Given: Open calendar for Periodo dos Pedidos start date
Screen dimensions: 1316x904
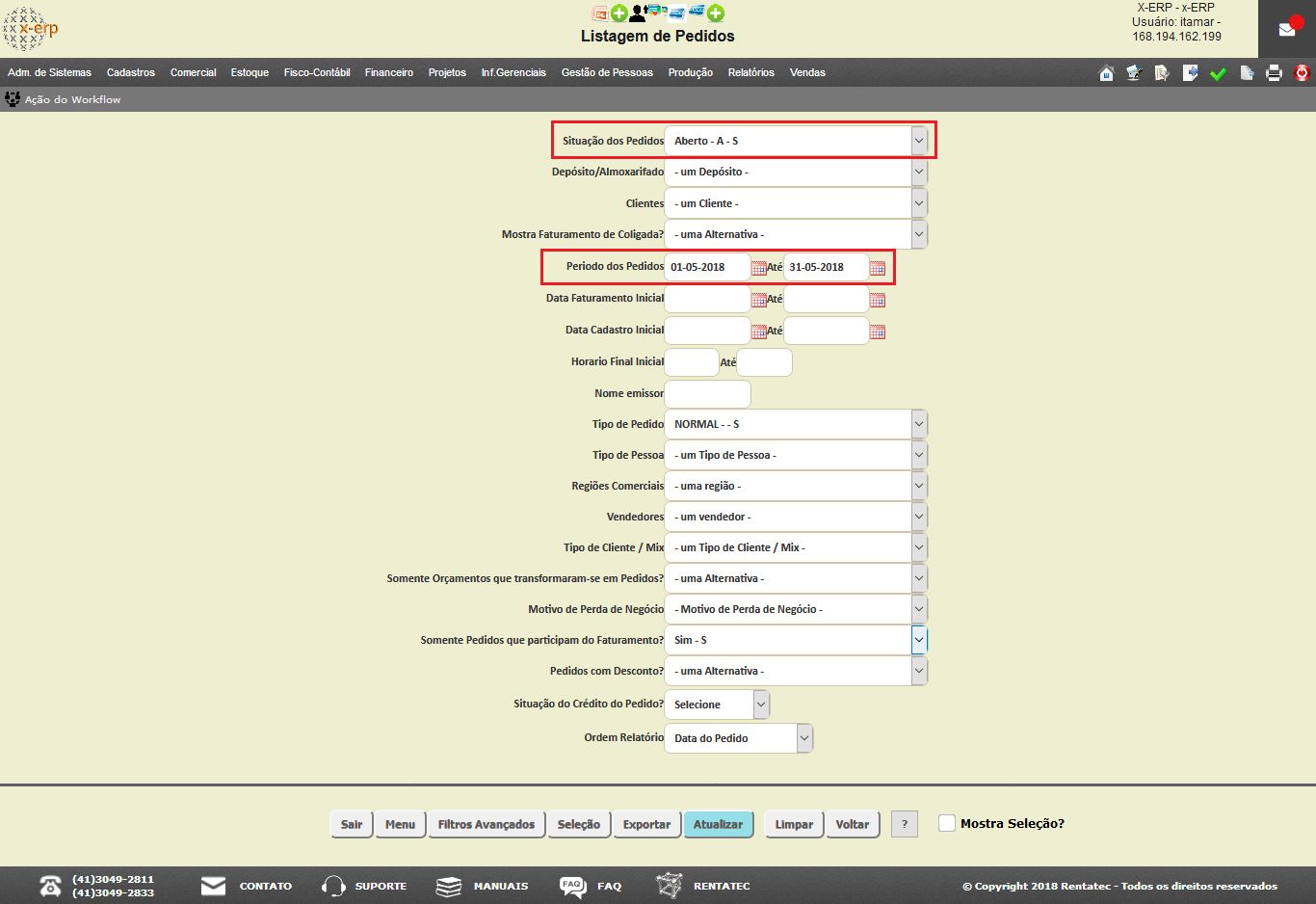Looking at the screenshot, I should point(759,268).
